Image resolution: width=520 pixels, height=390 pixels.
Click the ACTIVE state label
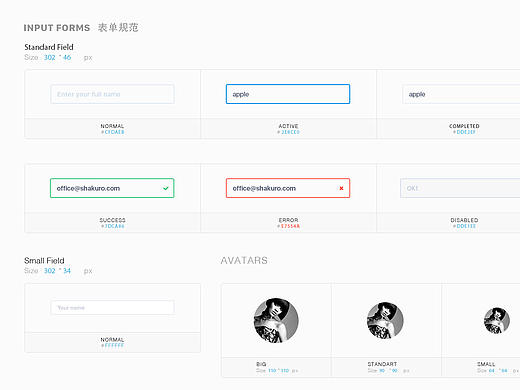pos(288,126)
